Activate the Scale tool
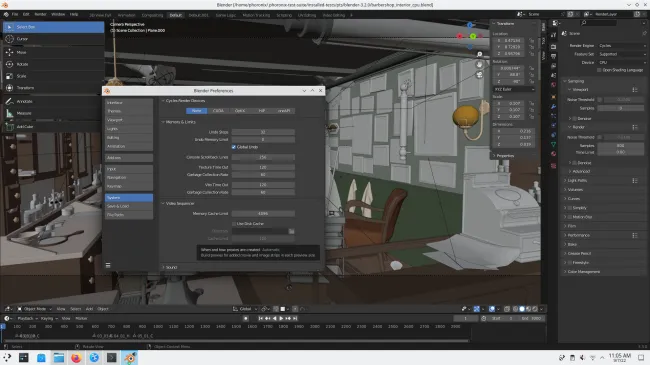Viewport: 650px width, 365px height. pos(53,76)
